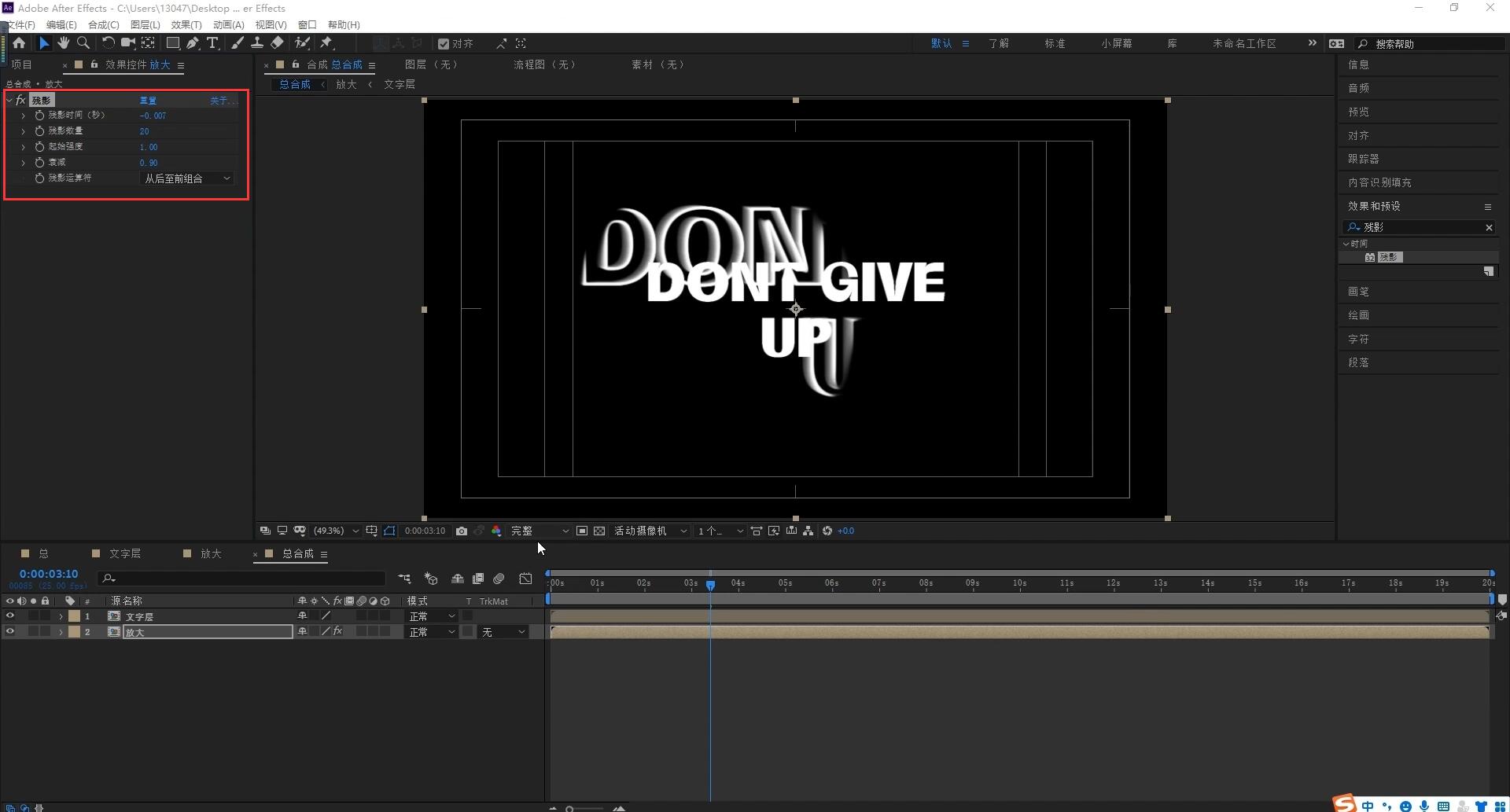Switch to the 文字层 timeline tab
The image size is (1510, 812).
[x=124, y=554]
